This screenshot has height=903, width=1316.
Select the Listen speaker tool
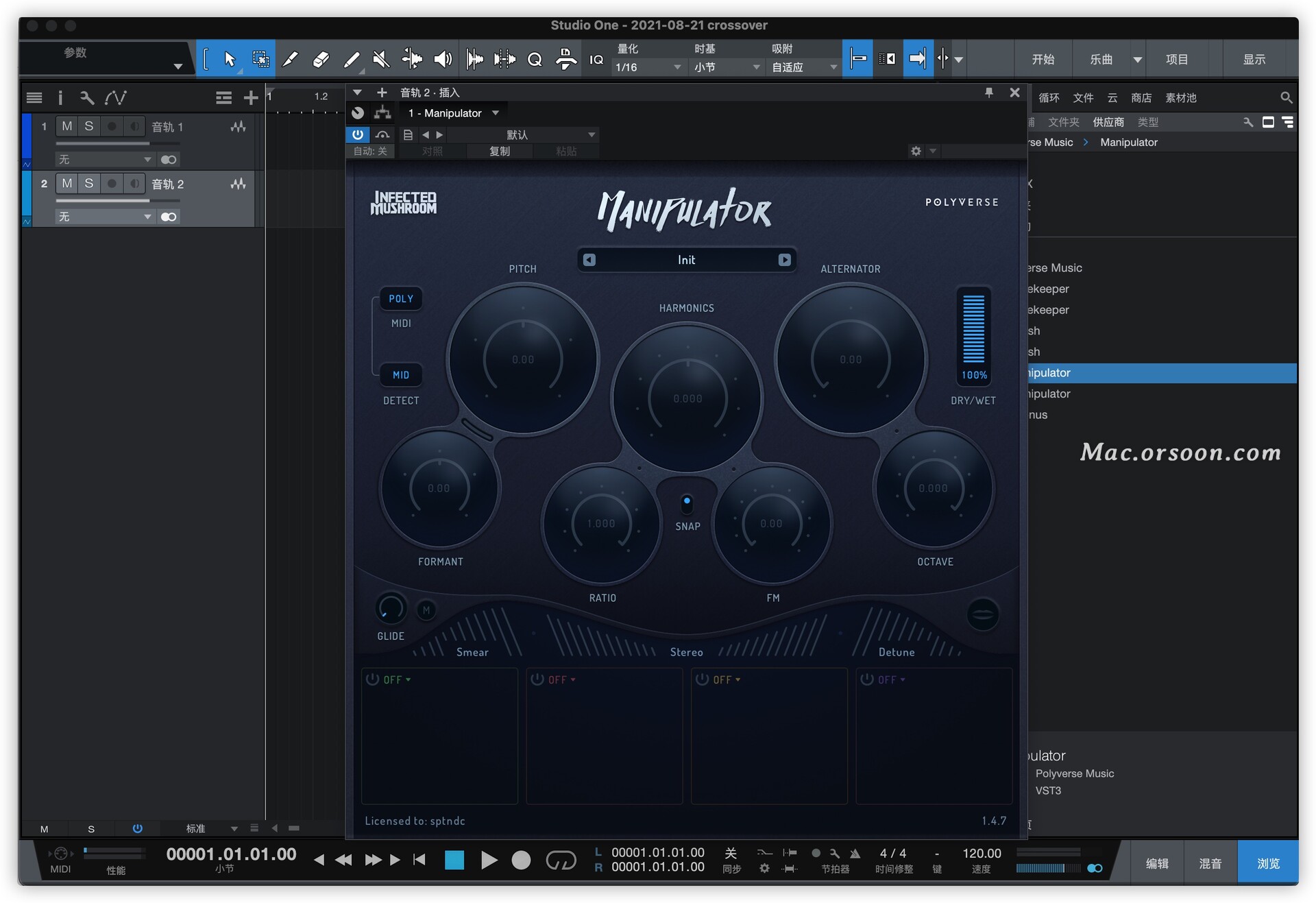(x=443, y=60)
